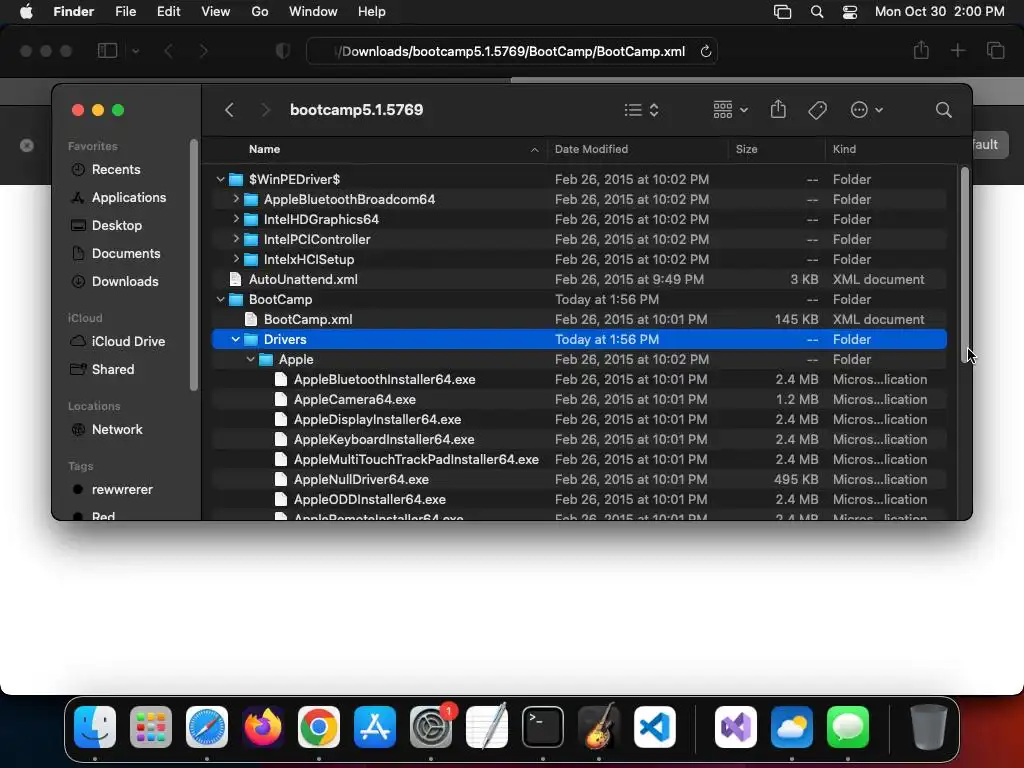1024x768 pixels.
Task: Expand the IntelHDGraphics64 folder
Action: click(x=236, y=219)
